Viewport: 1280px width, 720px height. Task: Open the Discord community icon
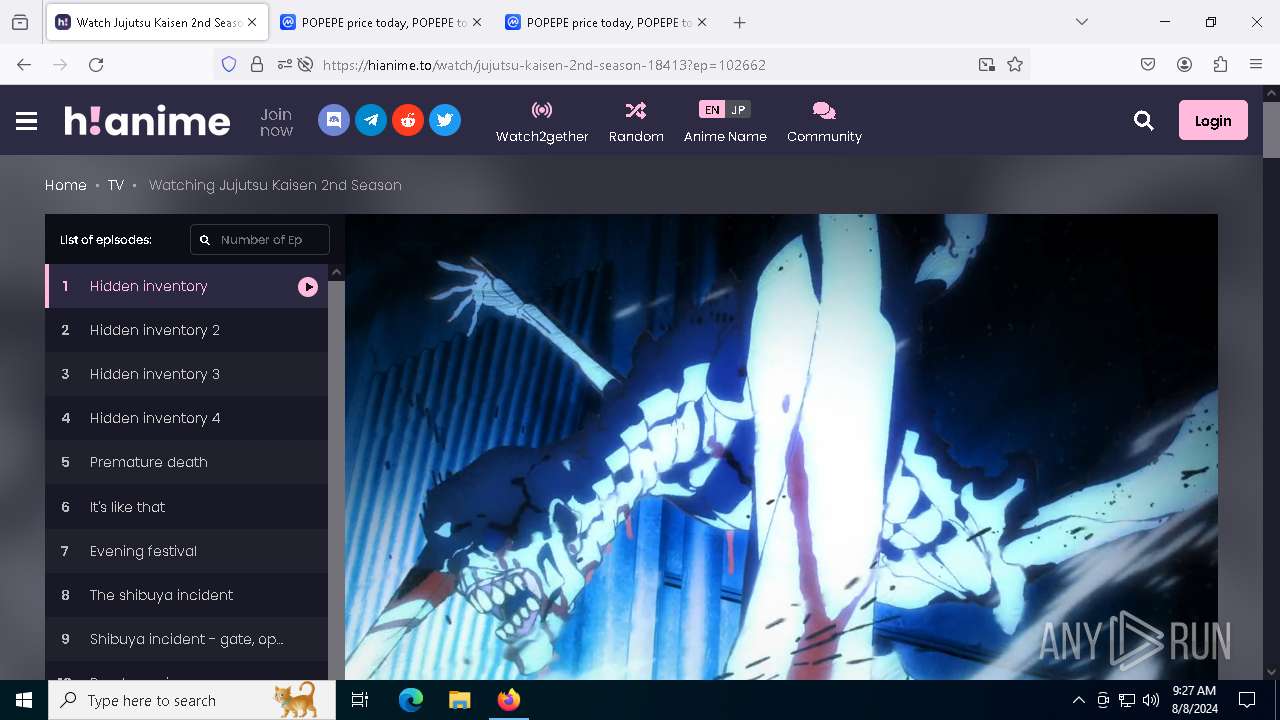point(334,120)
